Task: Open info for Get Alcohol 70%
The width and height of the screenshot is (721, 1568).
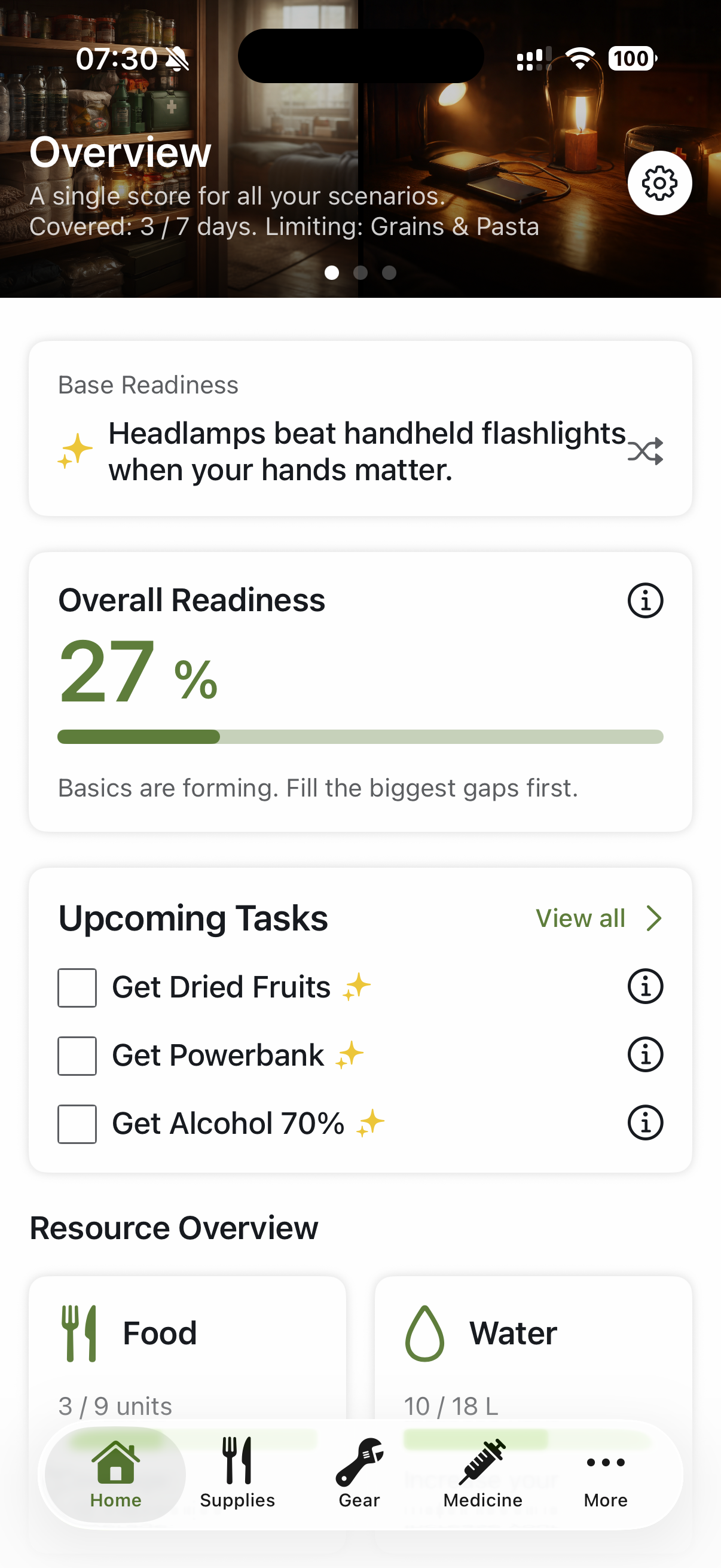Action: (645, 1122)
